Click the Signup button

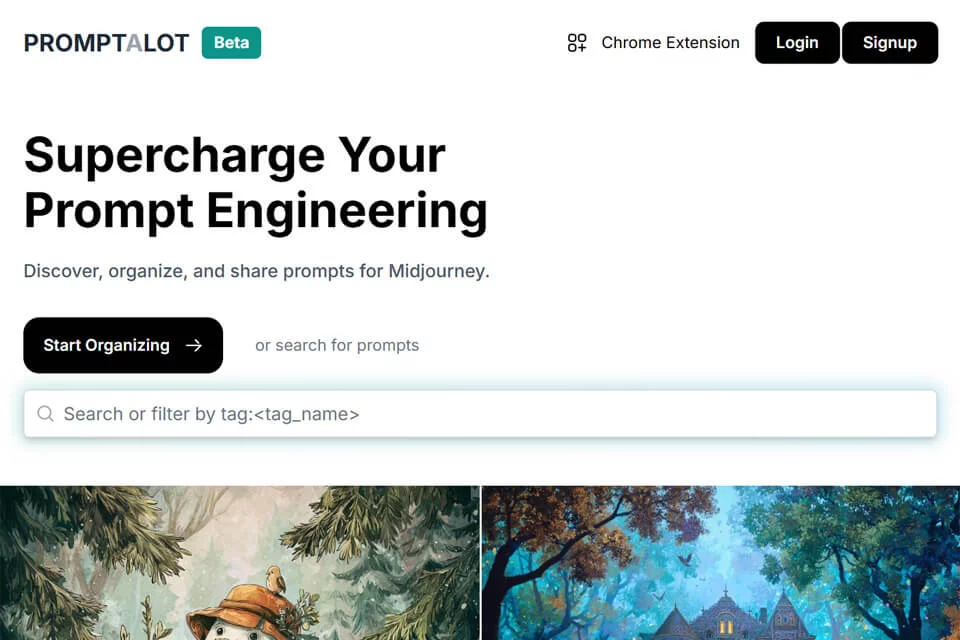pos(890,43)
